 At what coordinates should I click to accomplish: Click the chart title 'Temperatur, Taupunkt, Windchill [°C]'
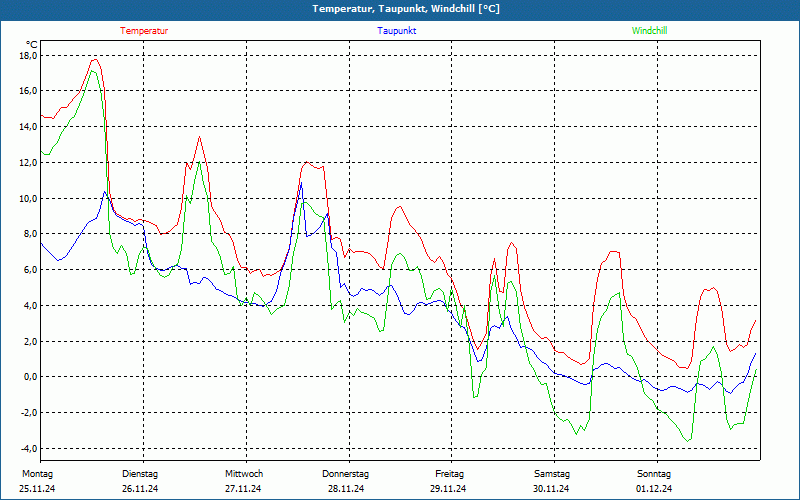tap(406, 9)
